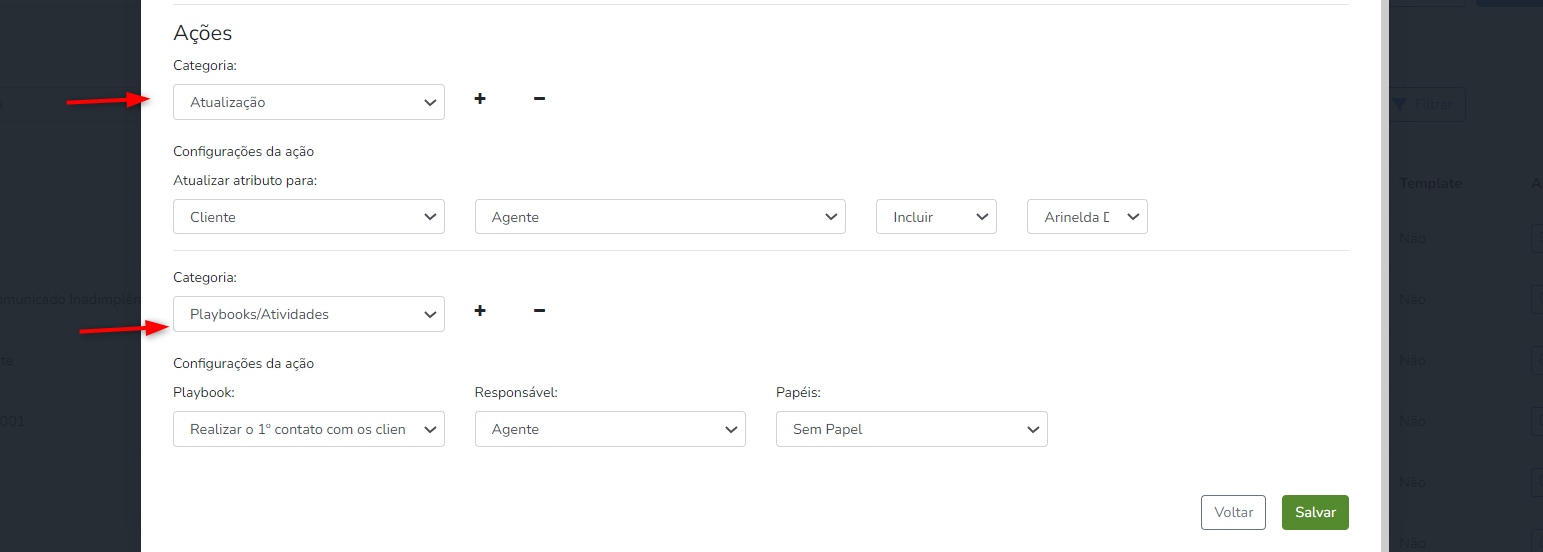Add action after the Playbooks/Atividades category
Viewport: 1543px width, 552px height.
480,311
